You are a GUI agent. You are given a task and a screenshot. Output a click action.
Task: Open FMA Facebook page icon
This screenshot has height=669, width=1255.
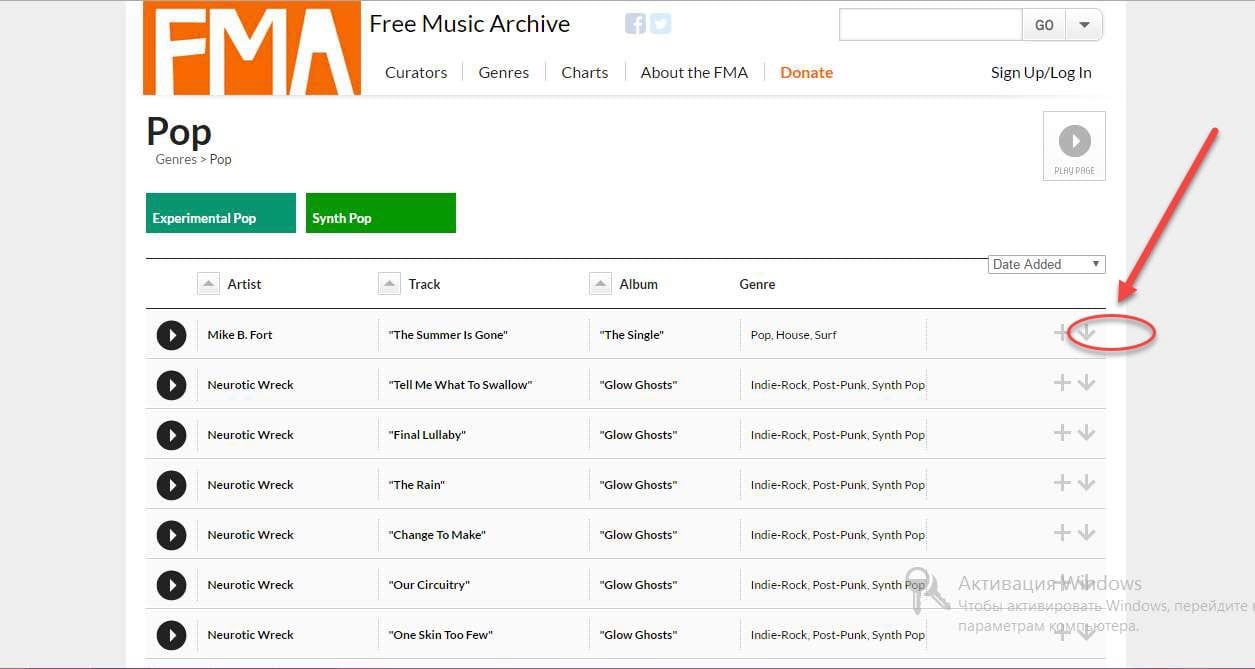(635, 24)
